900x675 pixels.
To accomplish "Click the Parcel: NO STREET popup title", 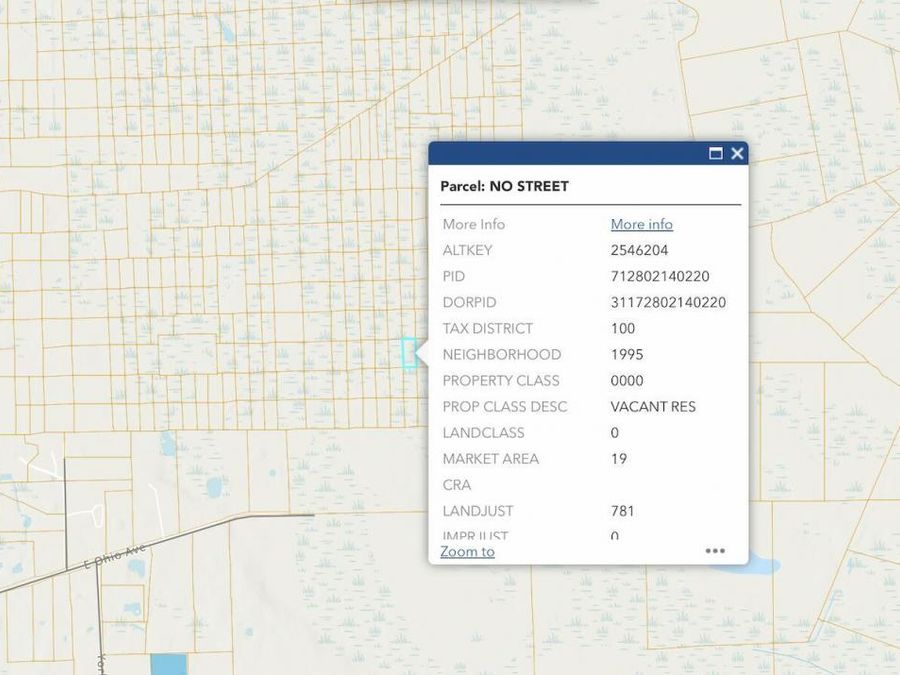I will pos(504,186).
